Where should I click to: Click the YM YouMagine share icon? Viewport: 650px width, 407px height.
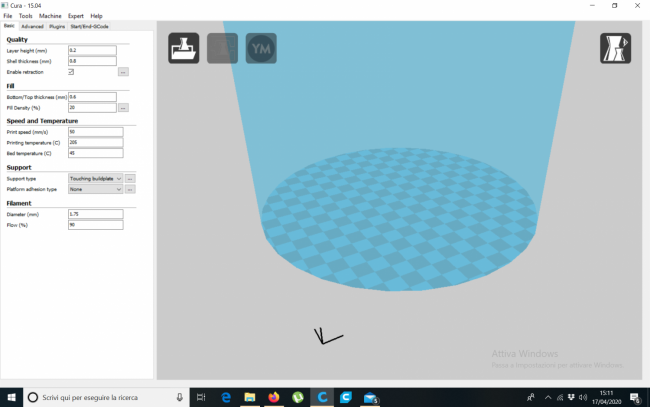point(261,48)
